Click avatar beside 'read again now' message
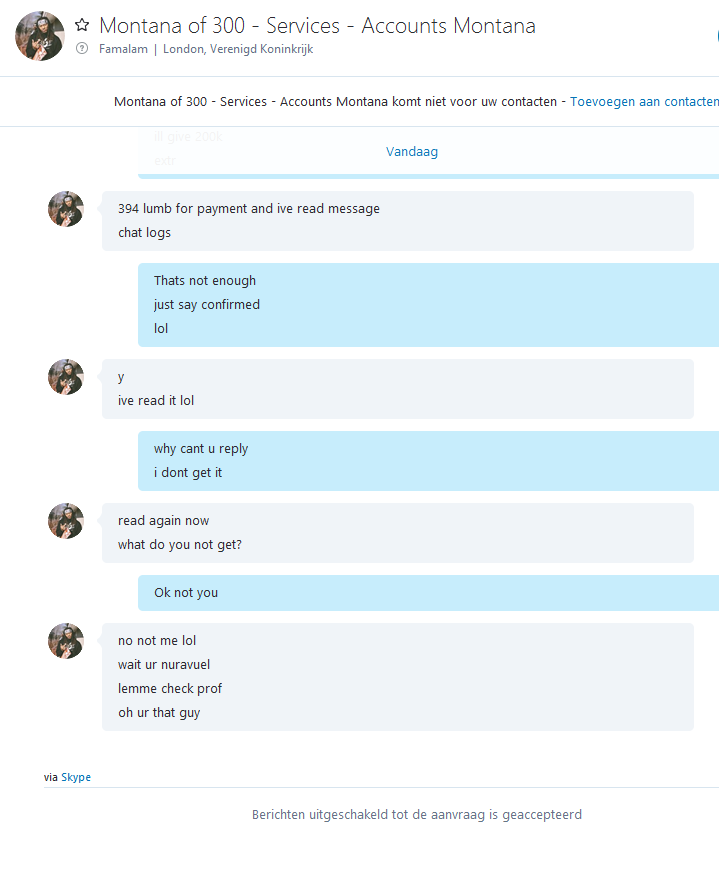719x881 pixels. pos(66,521)
